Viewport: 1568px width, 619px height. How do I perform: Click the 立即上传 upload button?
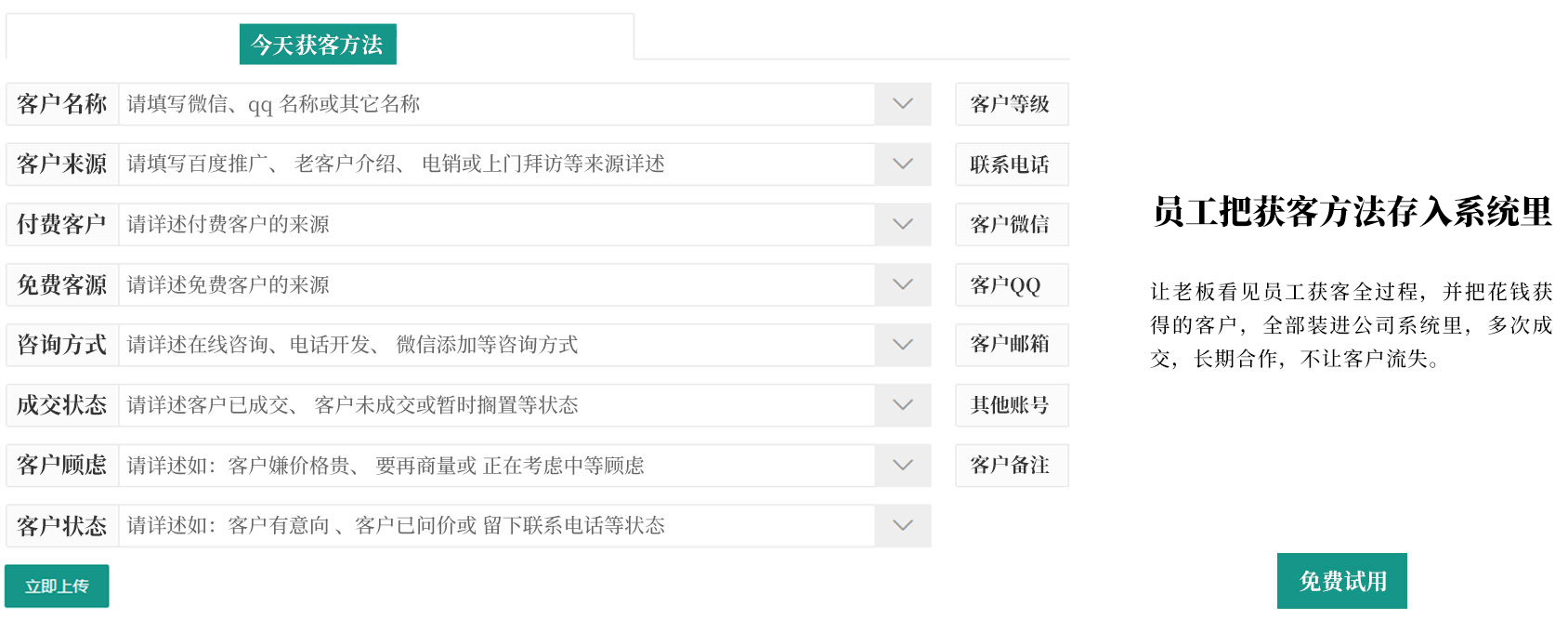pyautogui.click(x=57, y=586)
